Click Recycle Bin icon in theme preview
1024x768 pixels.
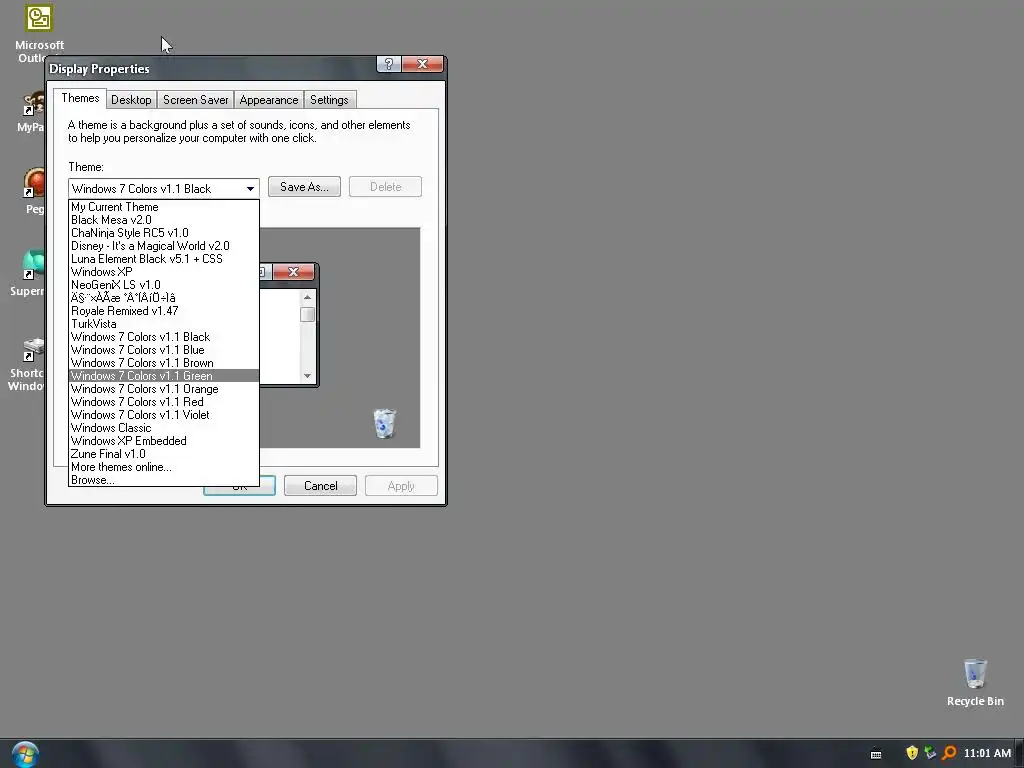[x=384, y=423]
